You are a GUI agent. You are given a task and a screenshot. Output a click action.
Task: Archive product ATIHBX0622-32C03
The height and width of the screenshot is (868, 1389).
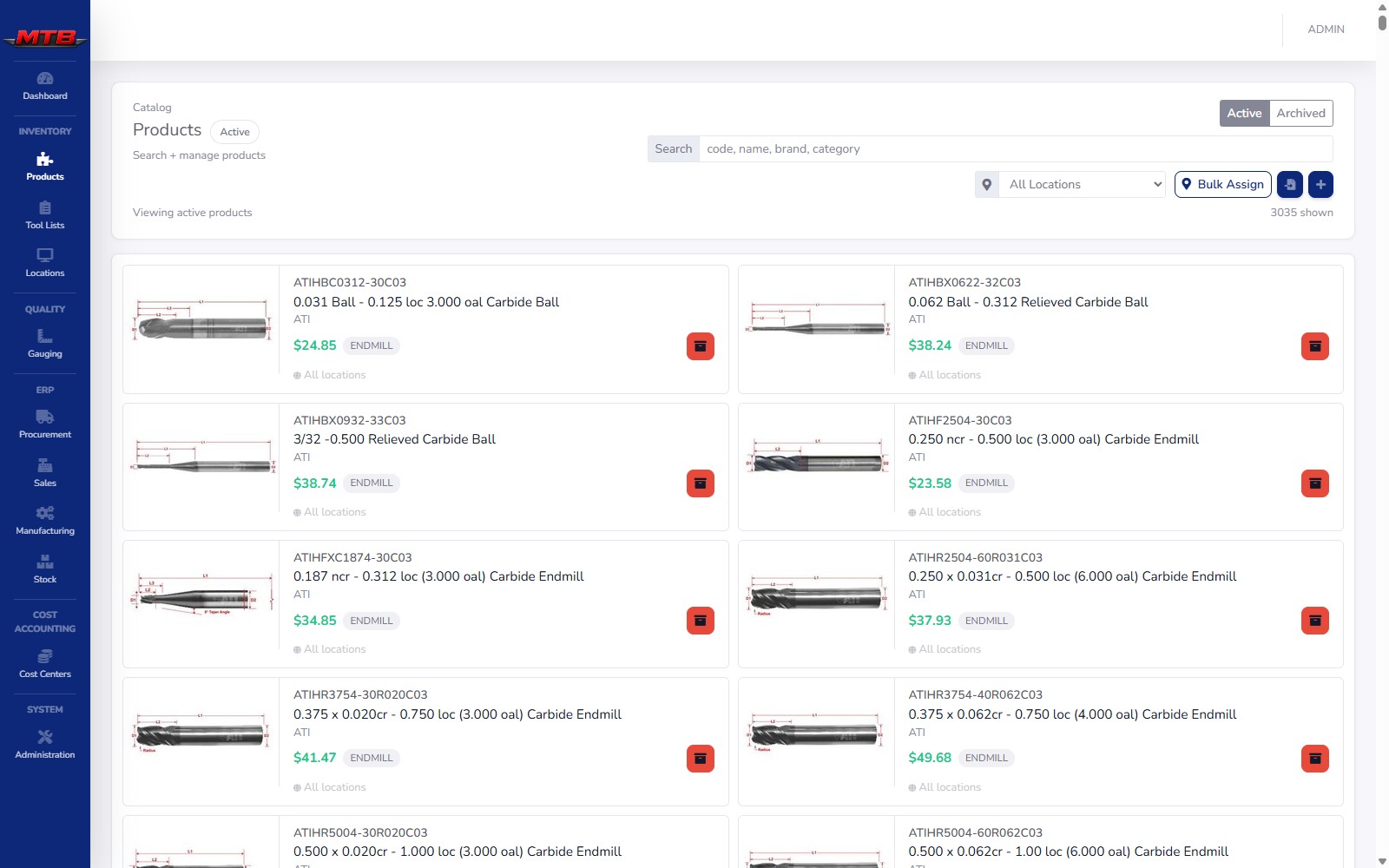coord(1315,346)
